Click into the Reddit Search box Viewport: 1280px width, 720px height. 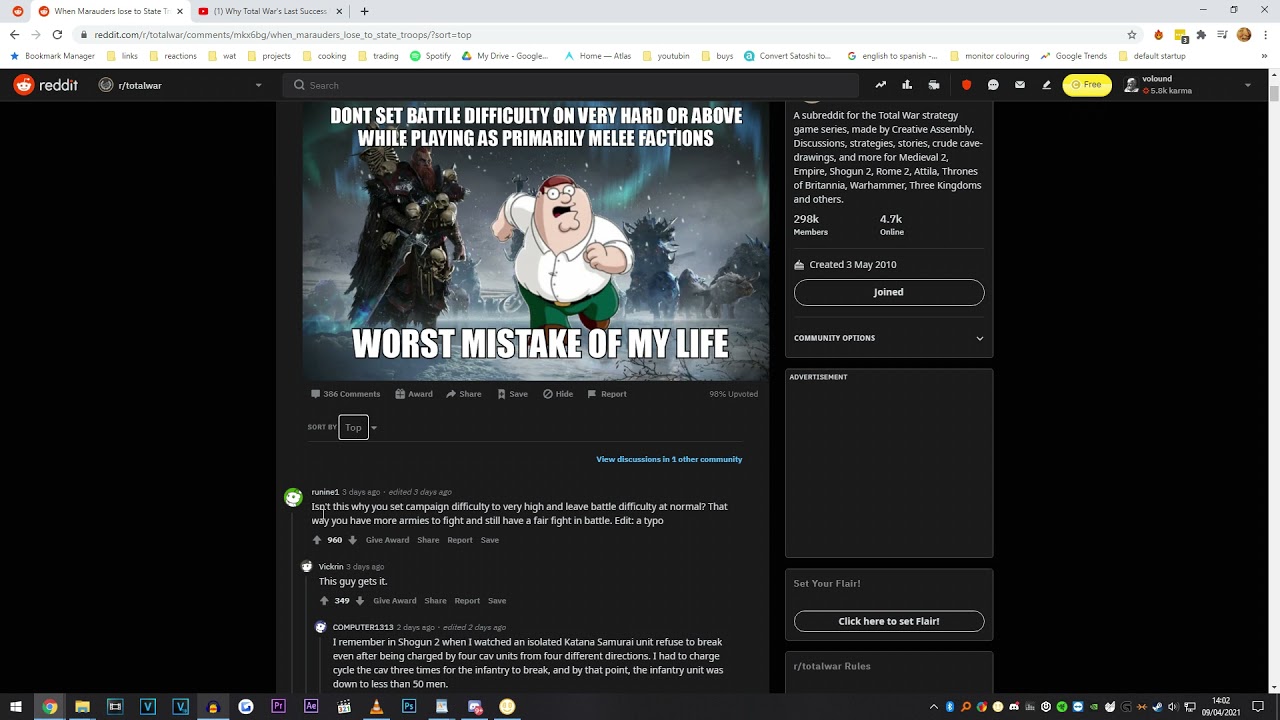coord(571,85)
